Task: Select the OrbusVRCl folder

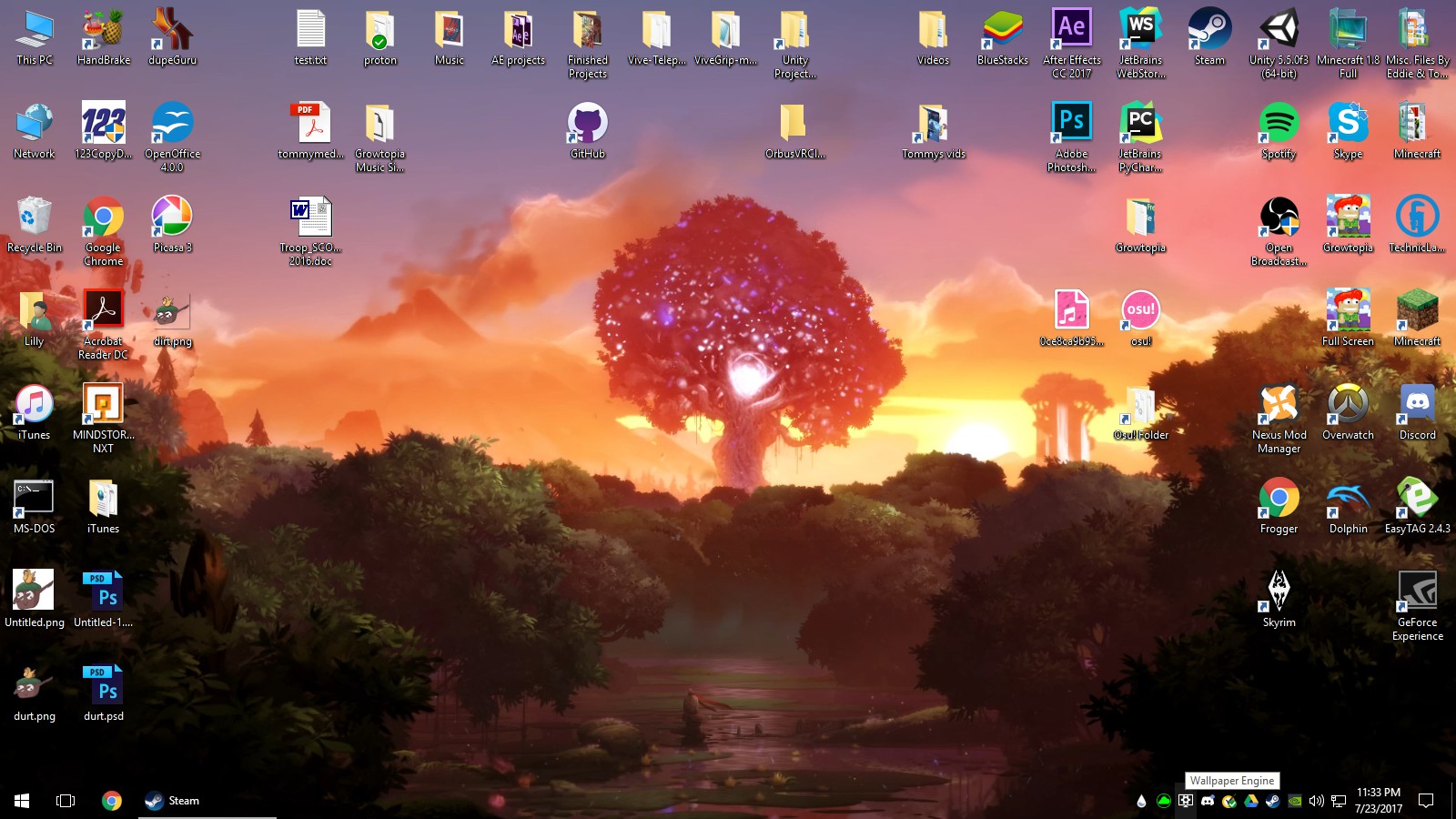Action: (x=795, y=131)
